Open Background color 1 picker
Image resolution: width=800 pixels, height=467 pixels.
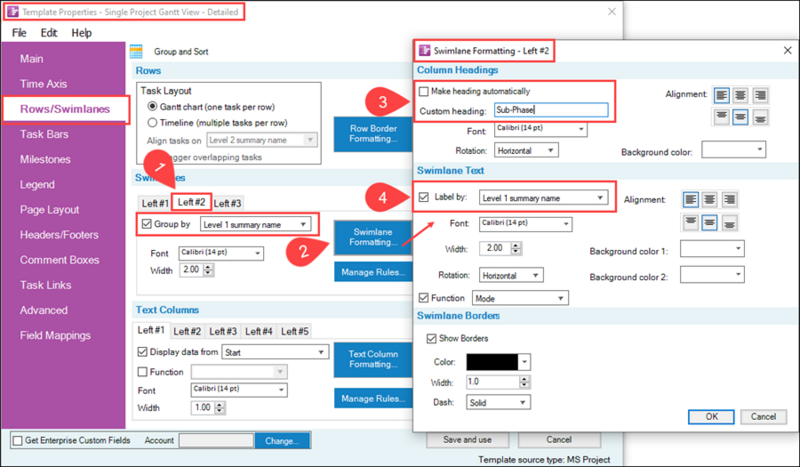click(x=712, y=249)
